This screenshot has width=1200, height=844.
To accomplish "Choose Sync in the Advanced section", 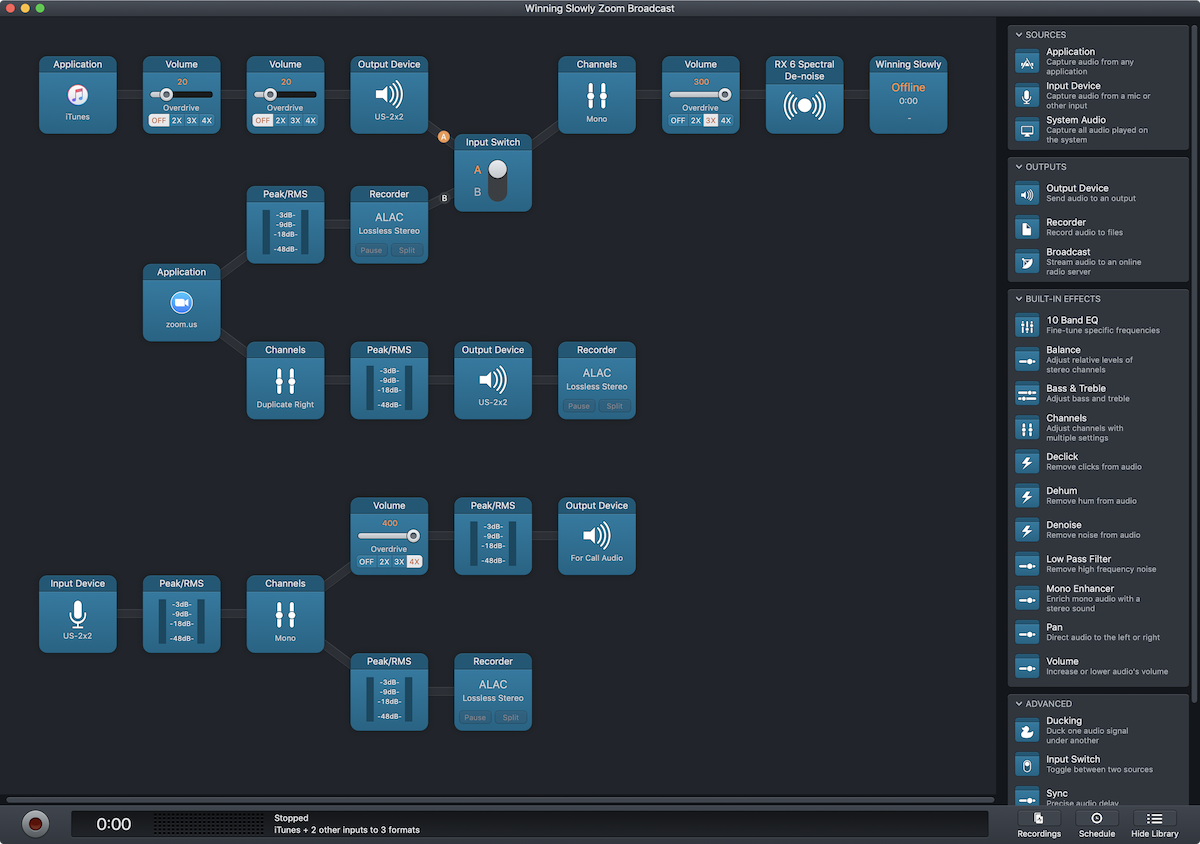I will tap(1097, 797).
